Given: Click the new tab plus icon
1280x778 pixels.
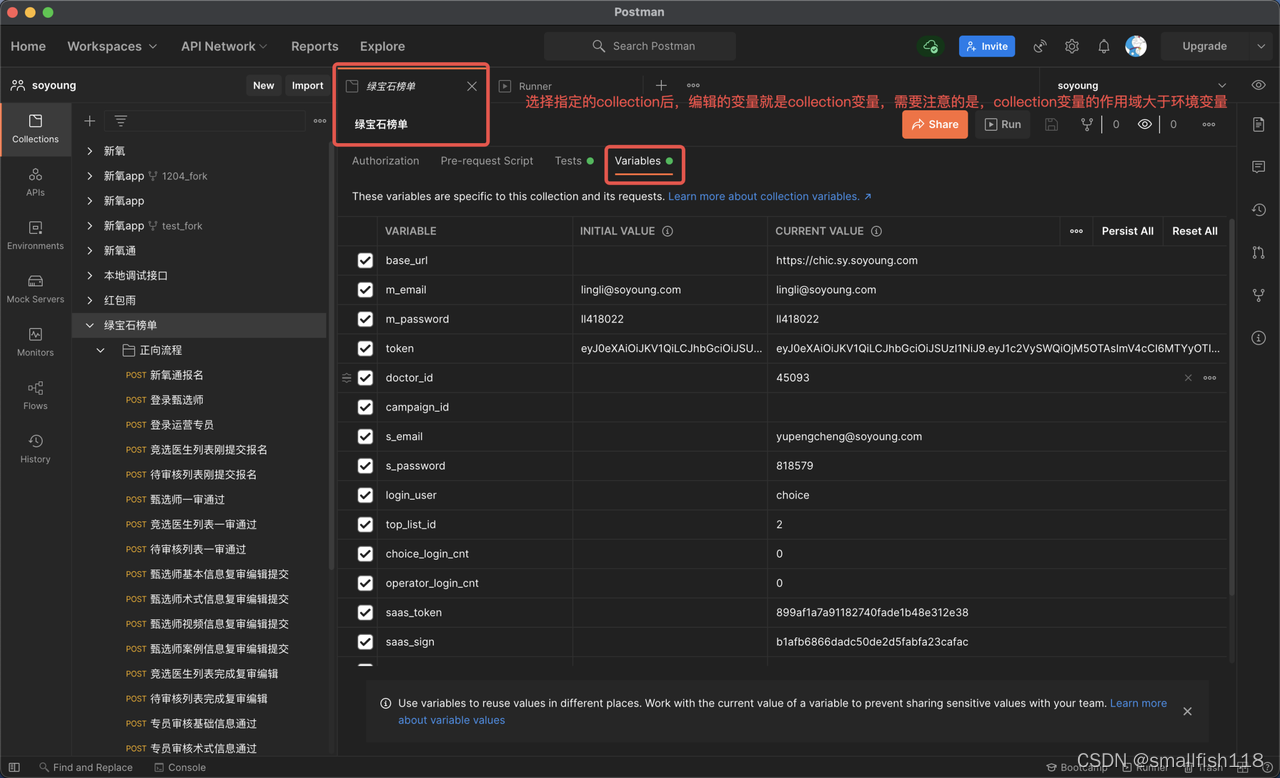Looking at the screenshot, I should pos(661,86).
